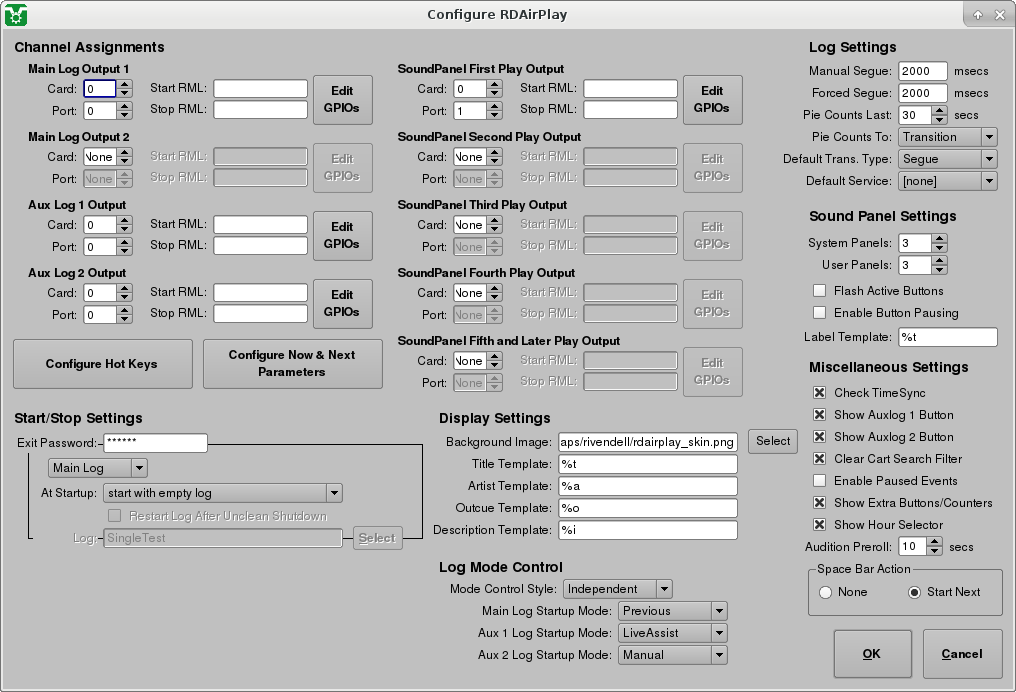Open the Configure Hot Keys dialog
Image resolution: width=1016 pixels, height=692 pixels.
[x=102, y=363]
